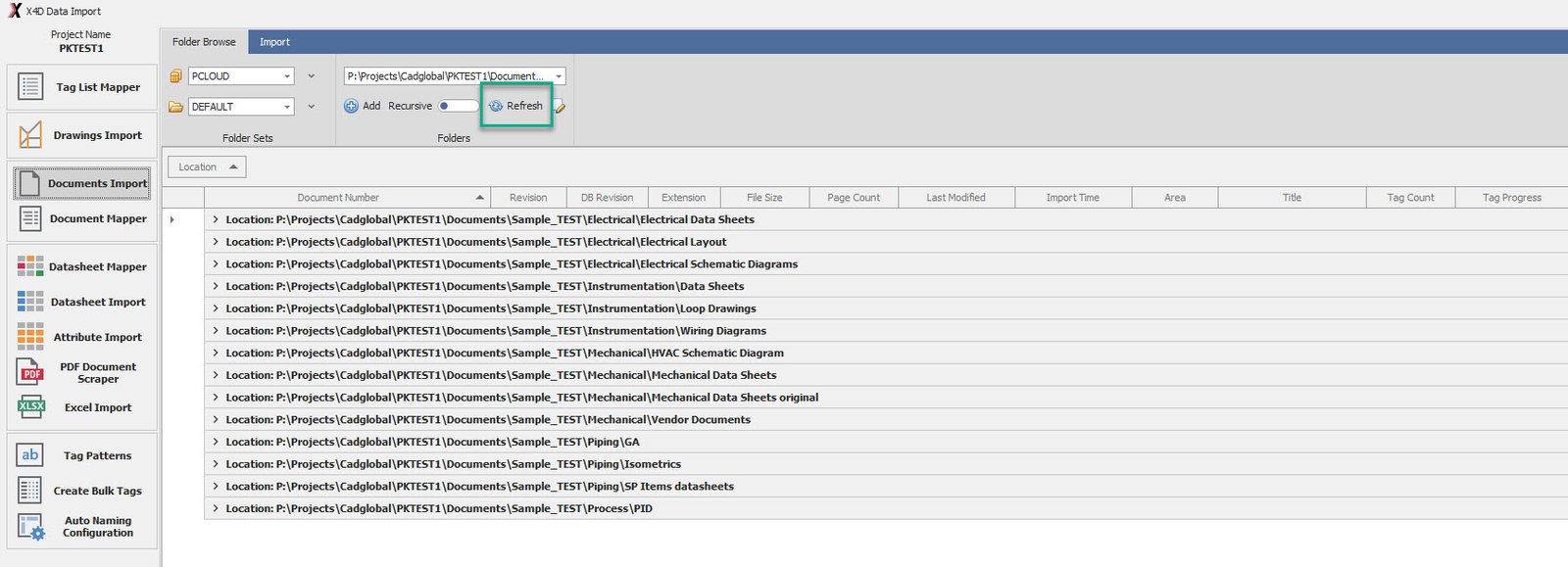The image size is (1568, 567).
Task: Switch to the Folder Browse tab
Action: click(204, 42)
